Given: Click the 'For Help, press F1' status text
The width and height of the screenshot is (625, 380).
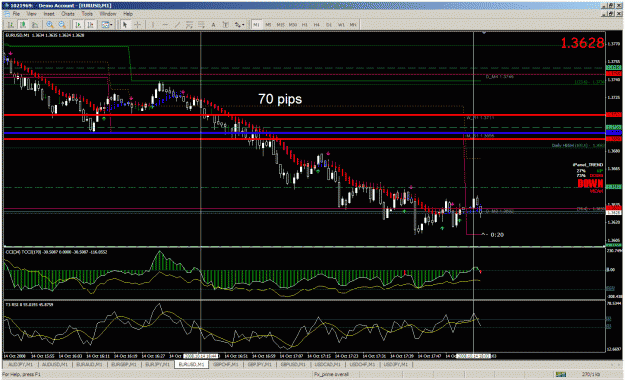Looking at the screenshot, I should click(x=21, y=374).
